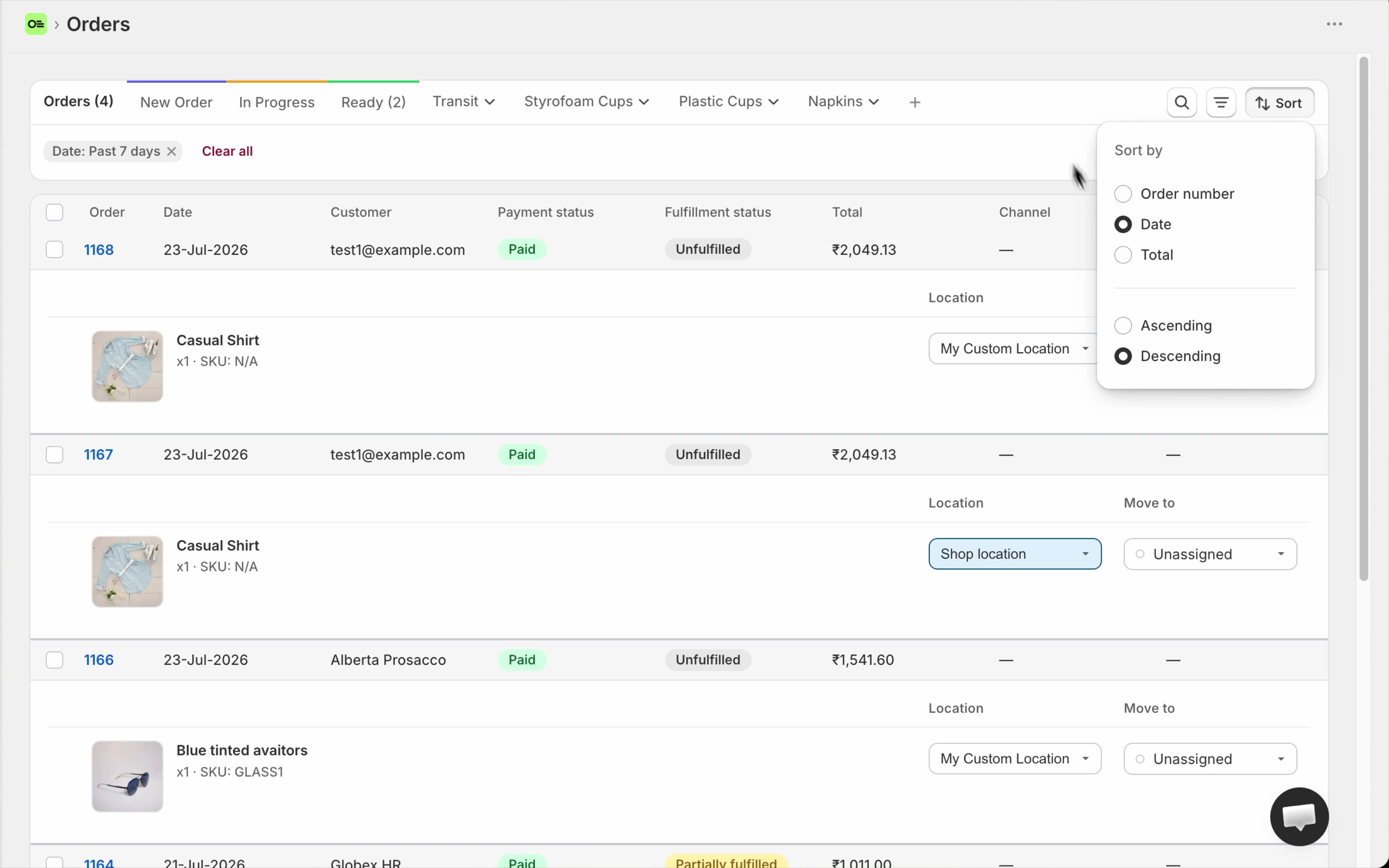Image resolution: width=1389 pixels, height=868 pixels.
Task: Open the three-dot more options menu
Action: (x=1334, y=24)
